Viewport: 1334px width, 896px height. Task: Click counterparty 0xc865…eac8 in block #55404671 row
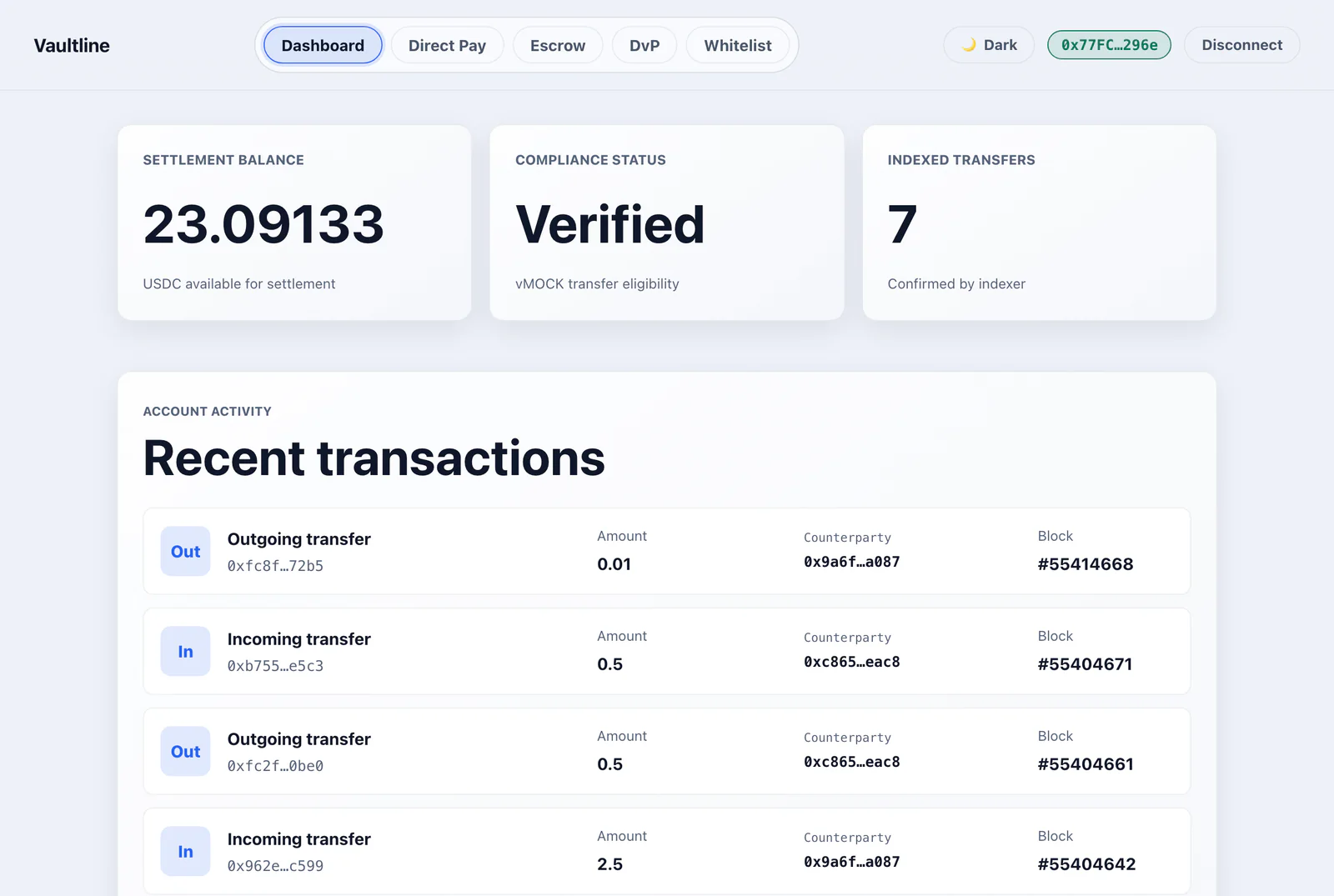pyautogui.click(x=851, y=662)
